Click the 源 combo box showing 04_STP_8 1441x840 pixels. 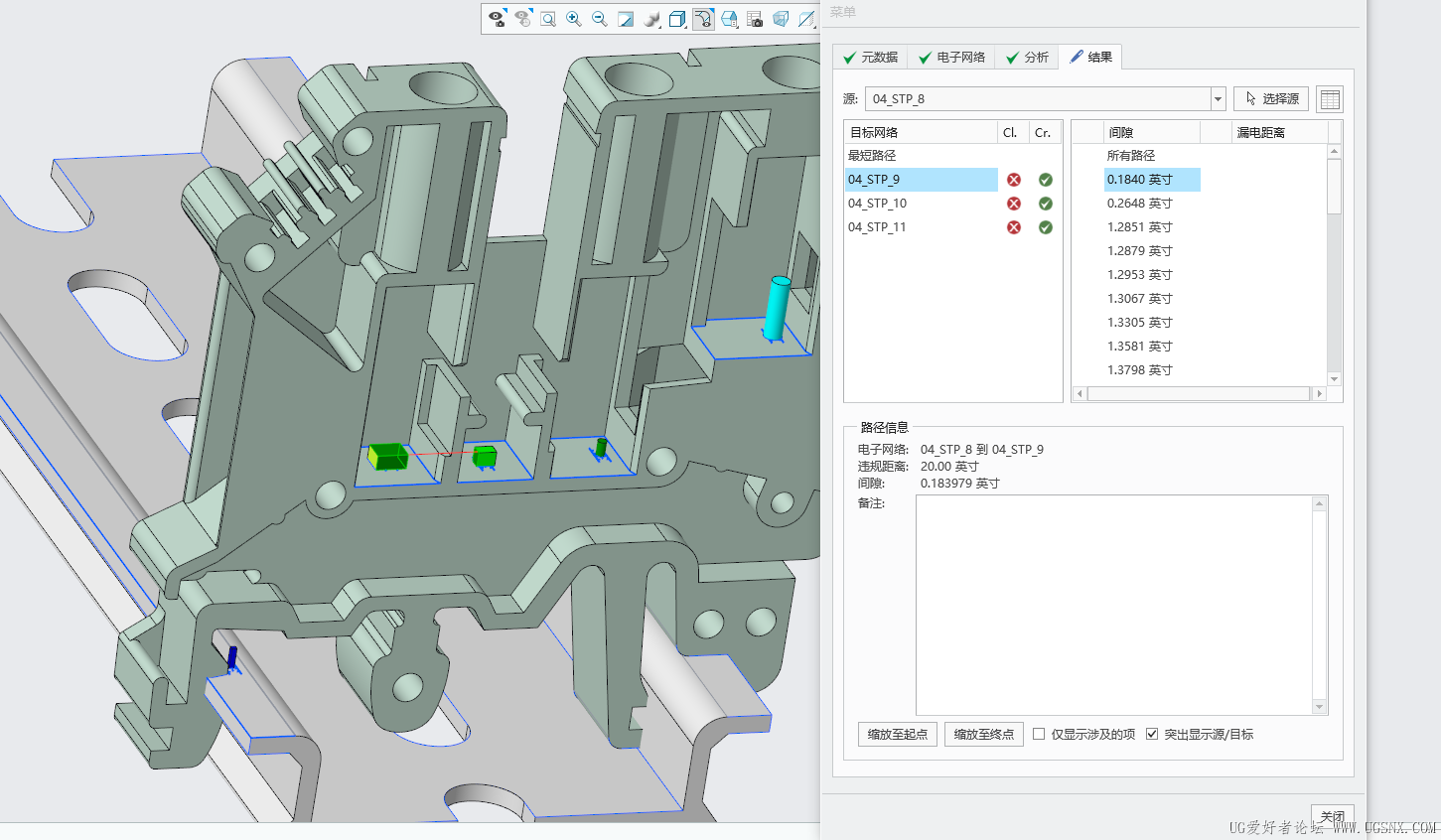coord(1045,99)
